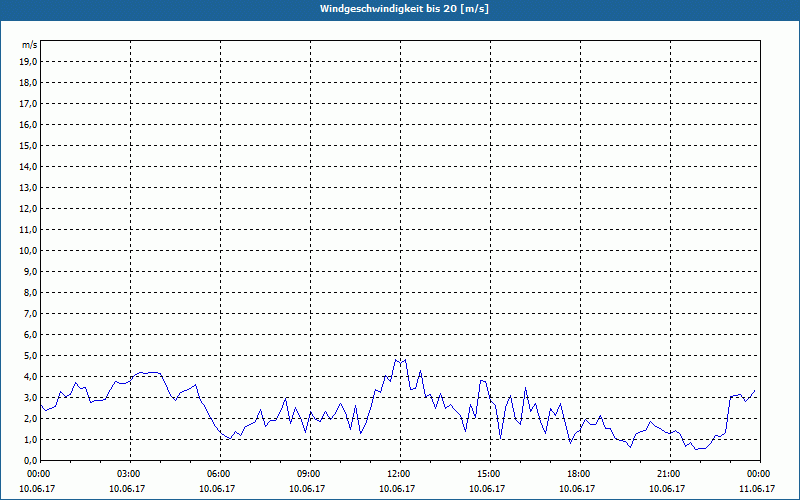
Task: Select the "1,0" y-axis label
Action: (30, 439)
